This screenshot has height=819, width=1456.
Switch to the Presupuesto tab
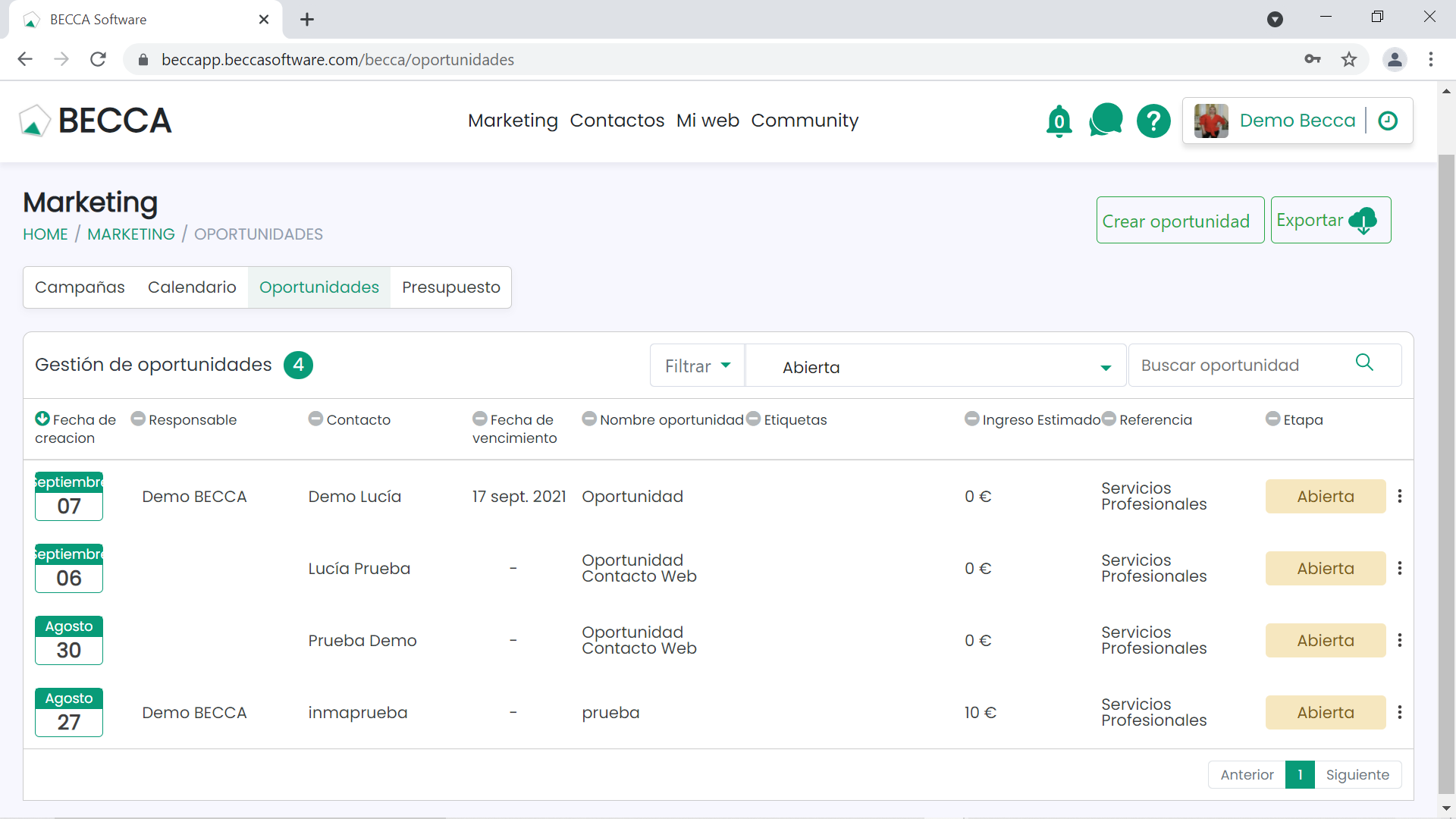(x=450, y=287)
